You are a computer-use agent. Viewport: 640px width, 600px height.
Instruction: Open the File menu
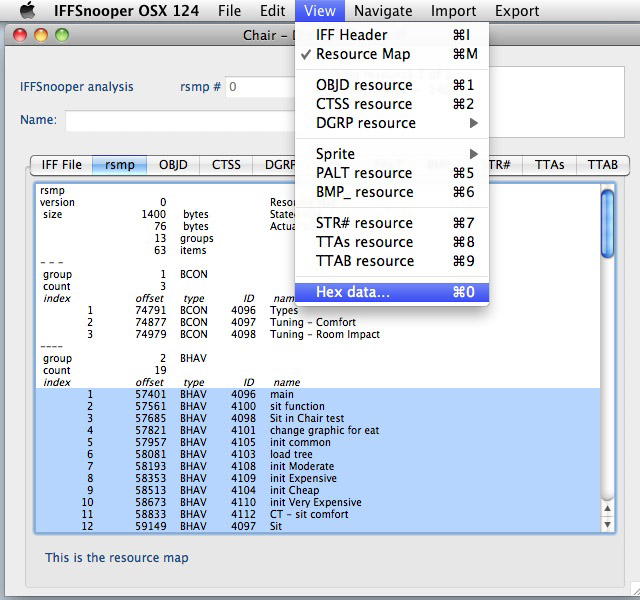click(229, 11)
